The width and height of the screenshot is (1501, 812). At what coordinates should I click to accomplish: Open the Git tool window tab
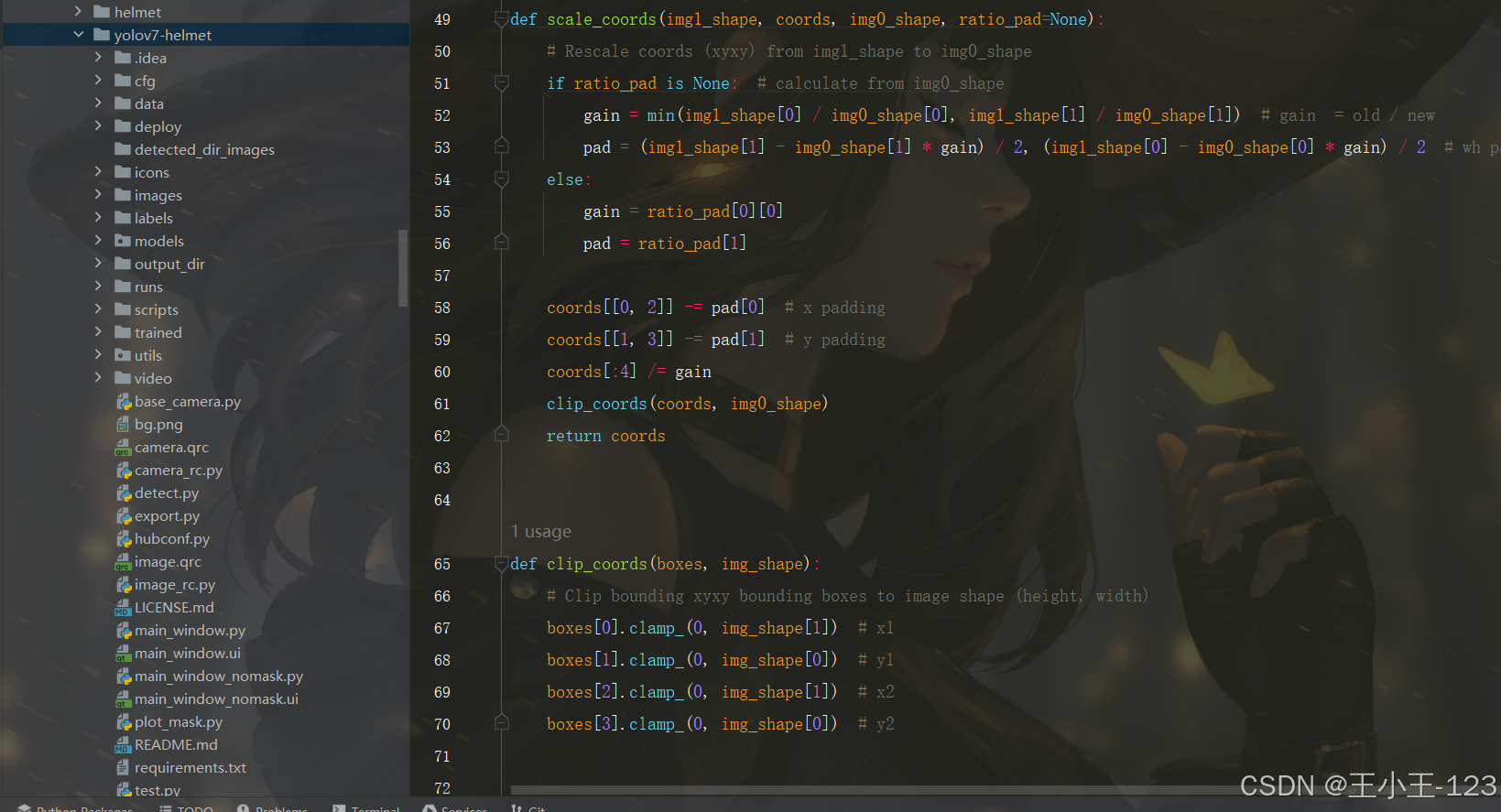(x=528, y=808)
